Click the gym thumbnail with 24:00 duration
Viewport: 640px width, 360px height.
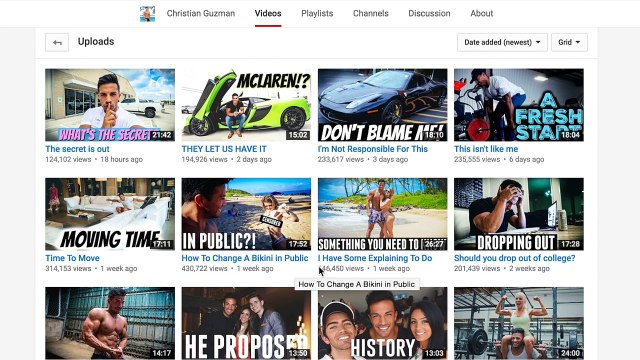tap(519, 323)
